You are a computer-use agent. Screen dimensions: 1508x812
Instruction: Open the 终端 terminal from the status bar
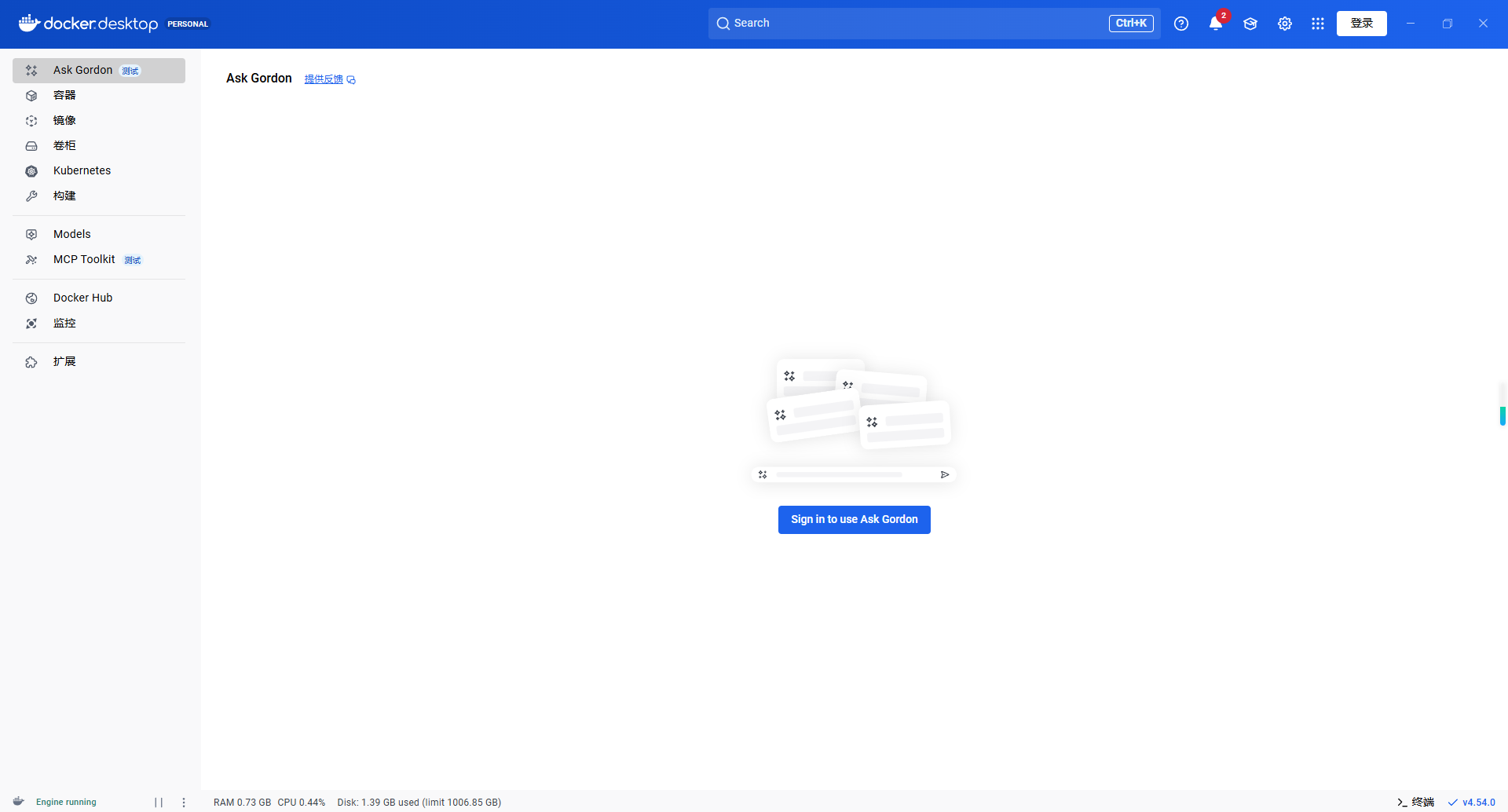pos(1415,803)
